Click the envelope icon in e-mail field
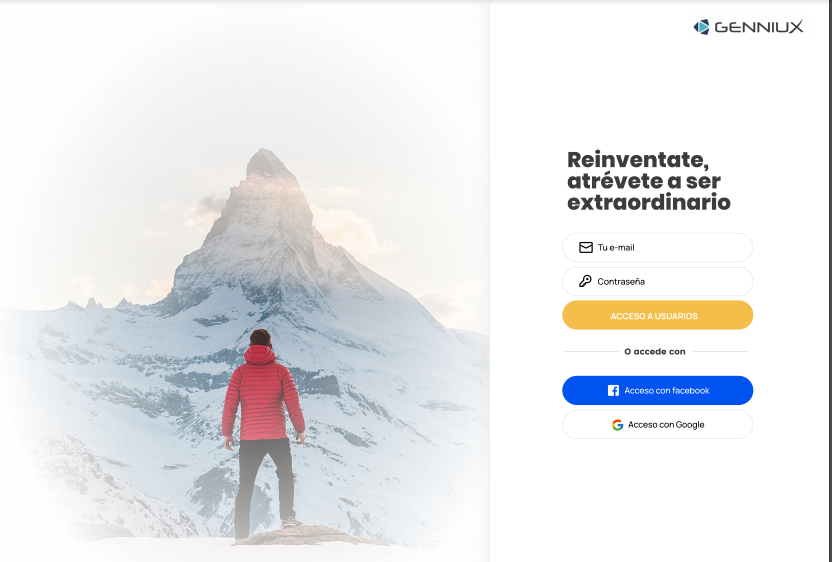The image size is (832, 562). 586,247
